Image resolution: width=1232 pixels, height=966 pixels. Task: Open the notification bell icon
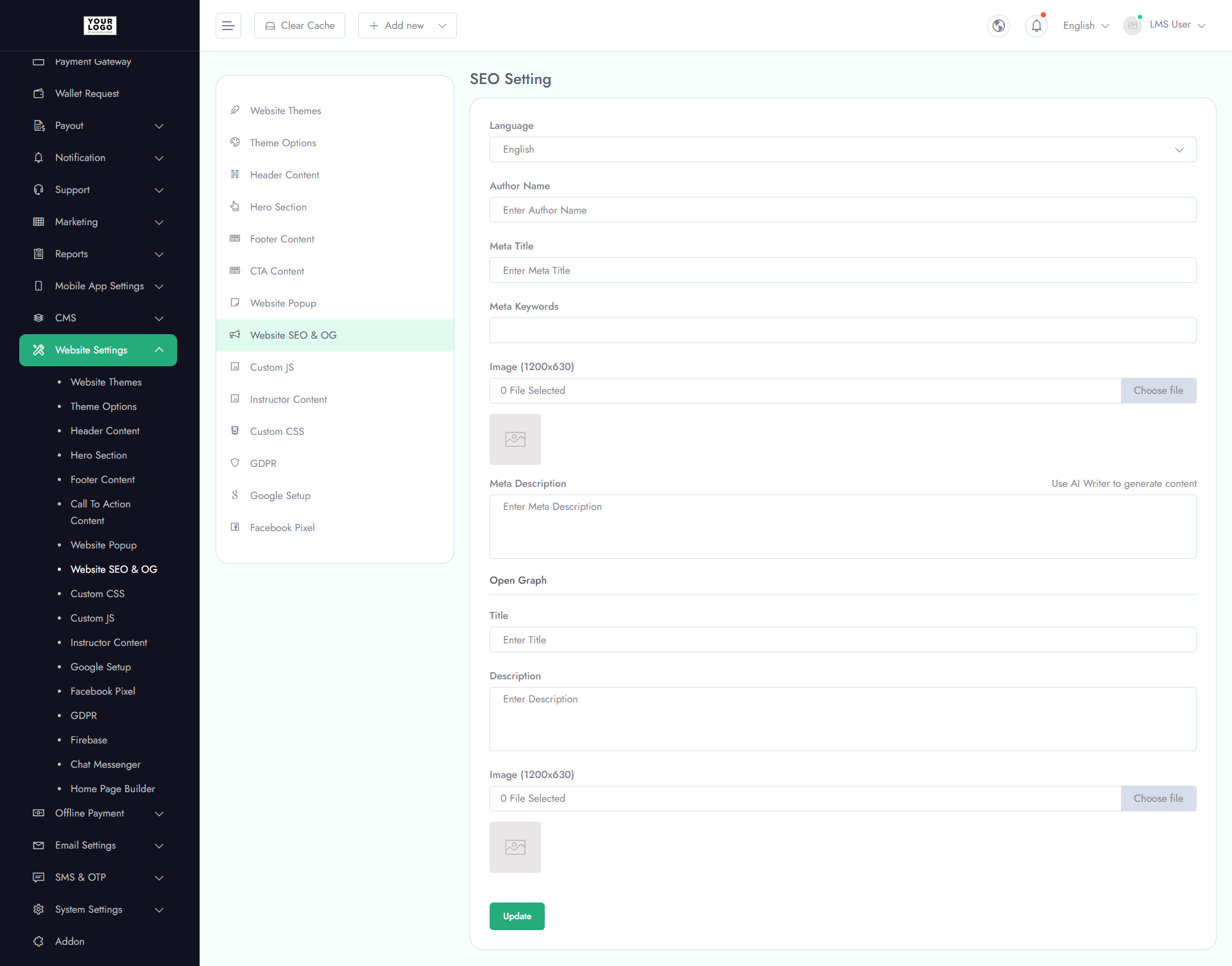pos(1036,26)
